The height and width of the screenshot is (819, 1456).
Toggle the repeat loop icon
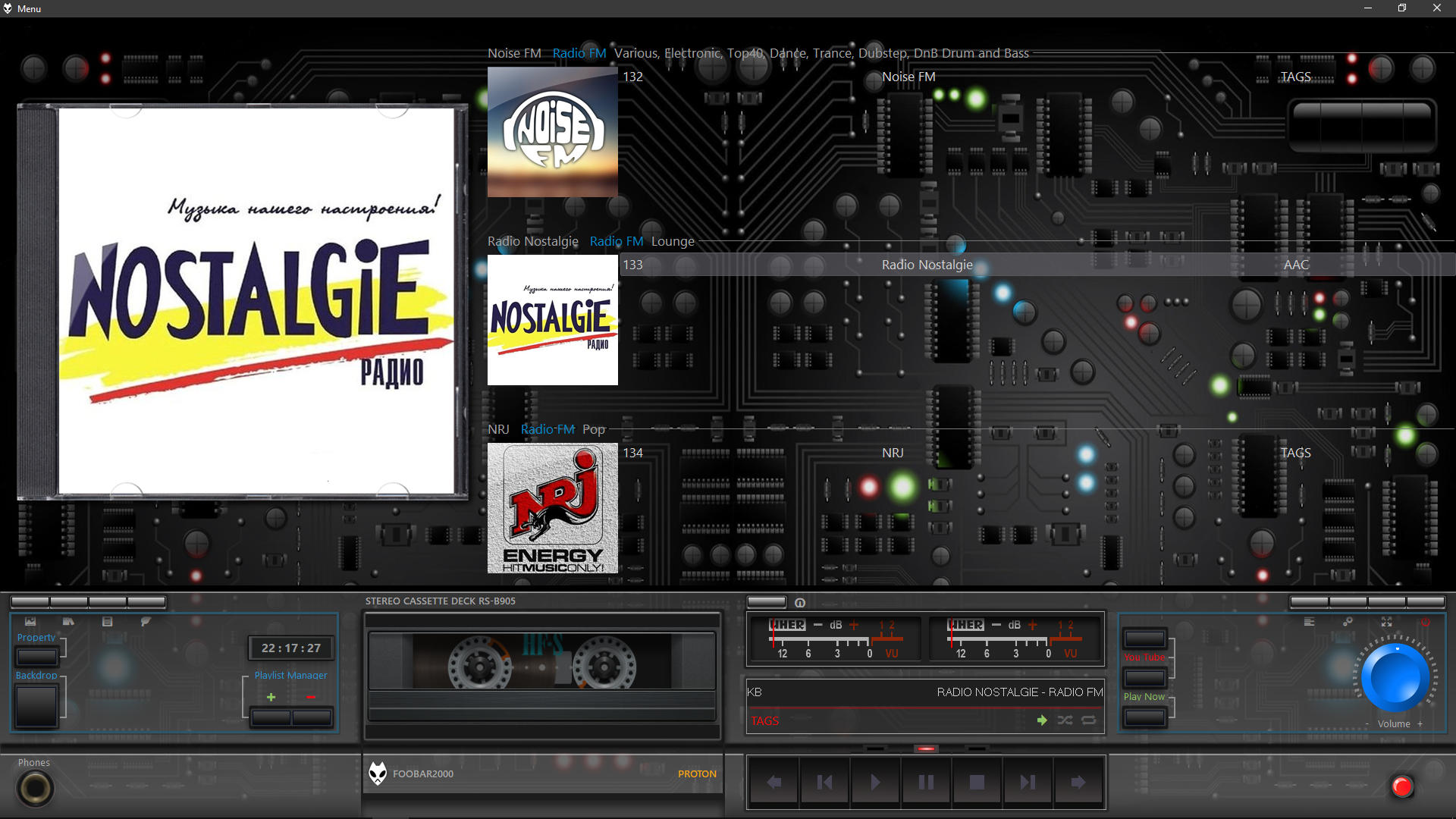point(1089,720)
